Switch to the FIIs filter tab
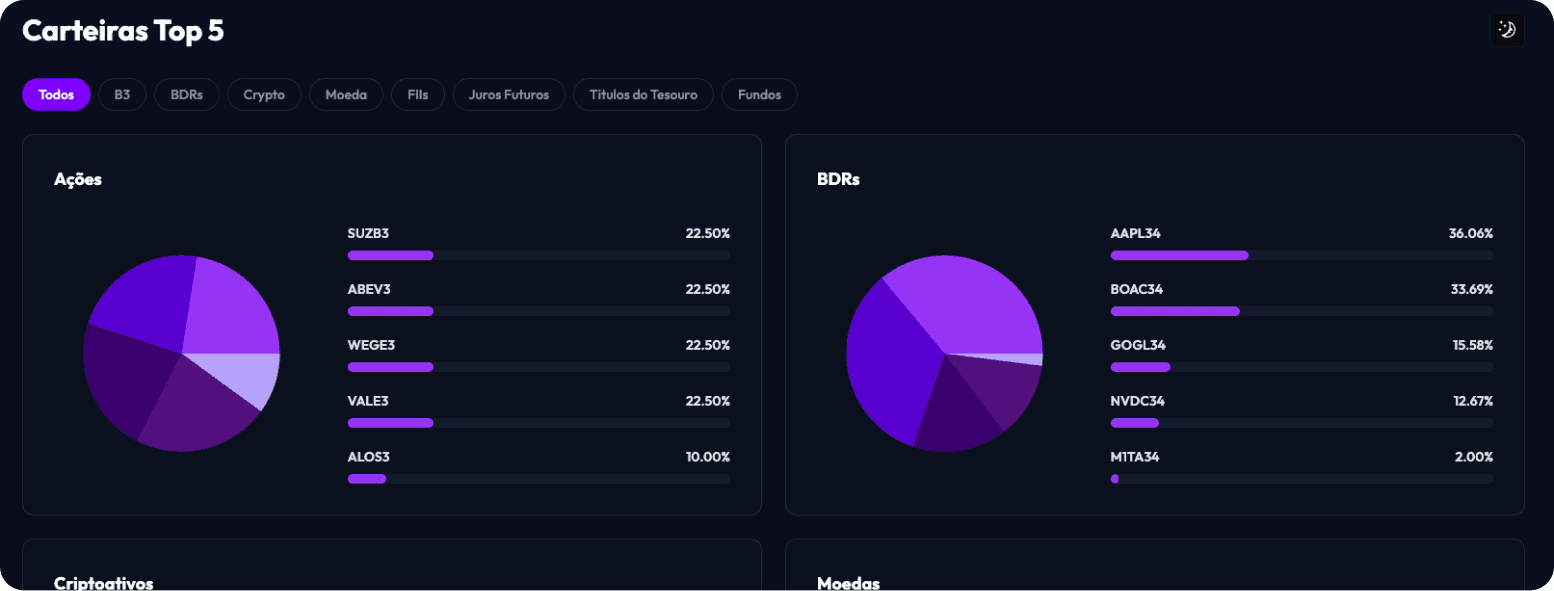Image resolution: width=1554 pixels, height=591 pixels. point(418,95)
